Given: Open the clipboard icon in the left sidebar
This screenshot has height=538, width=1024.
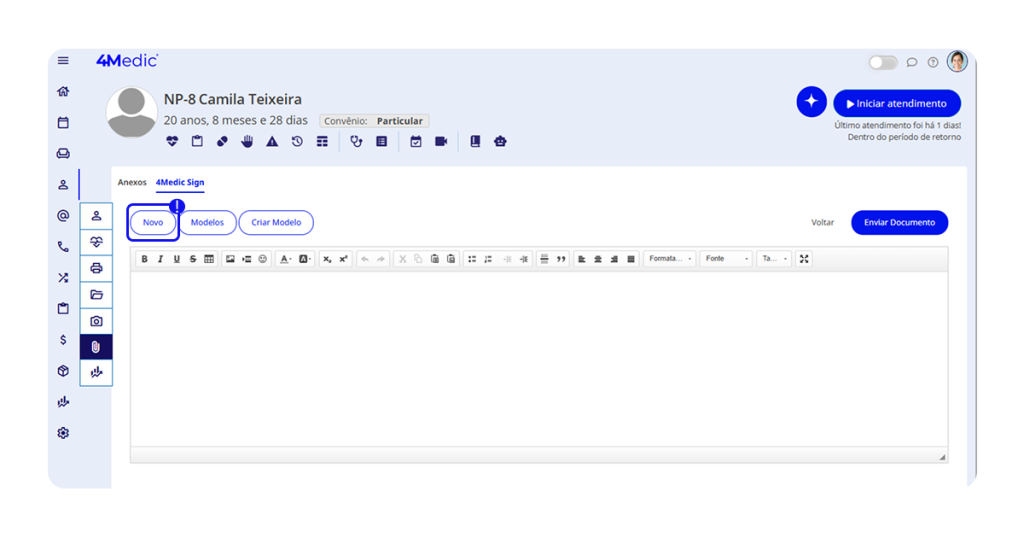Looking at the screenshot, I should pos(63,308).
